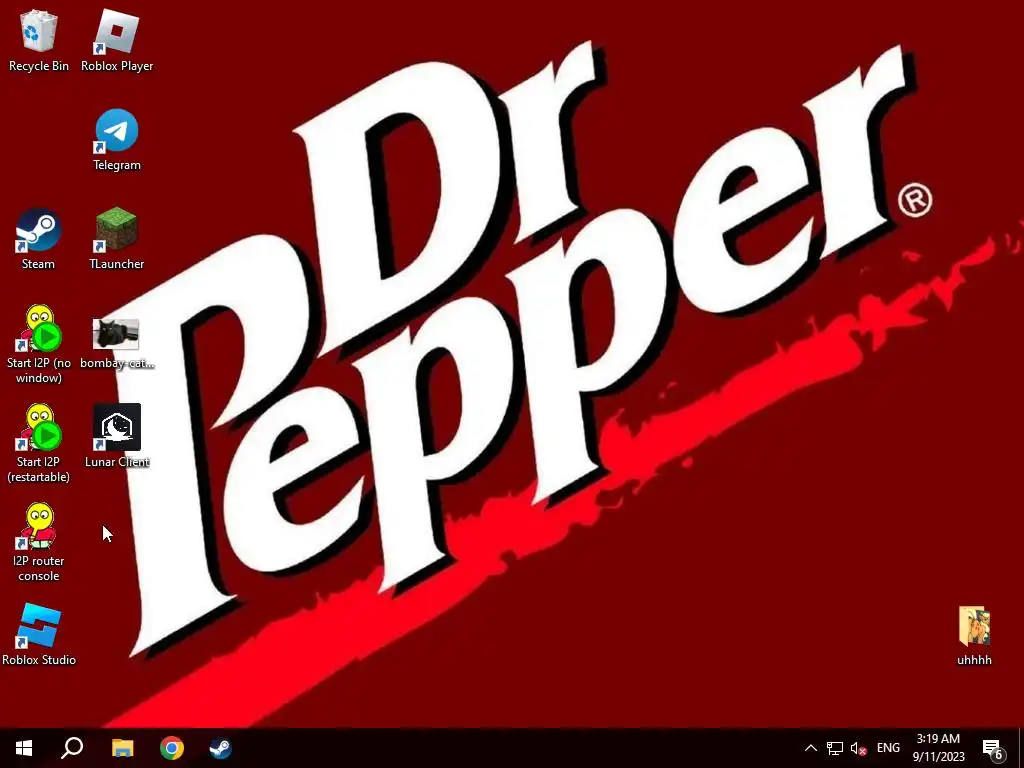Select the bombay-cat image file thumbnail

pos(116,334)
